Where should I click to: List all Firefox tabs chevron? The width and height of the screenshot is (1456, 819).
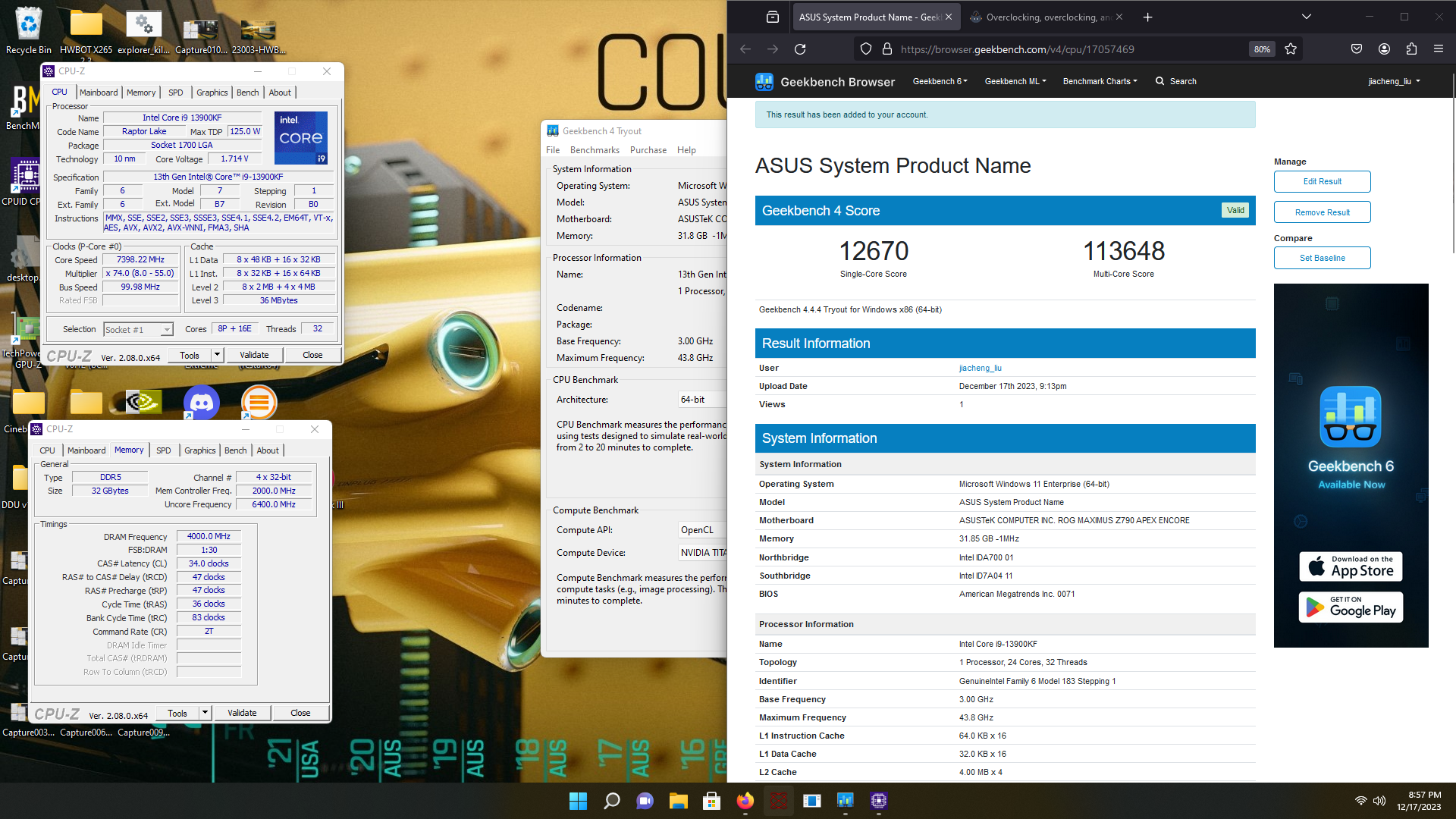pos(1306,17)
